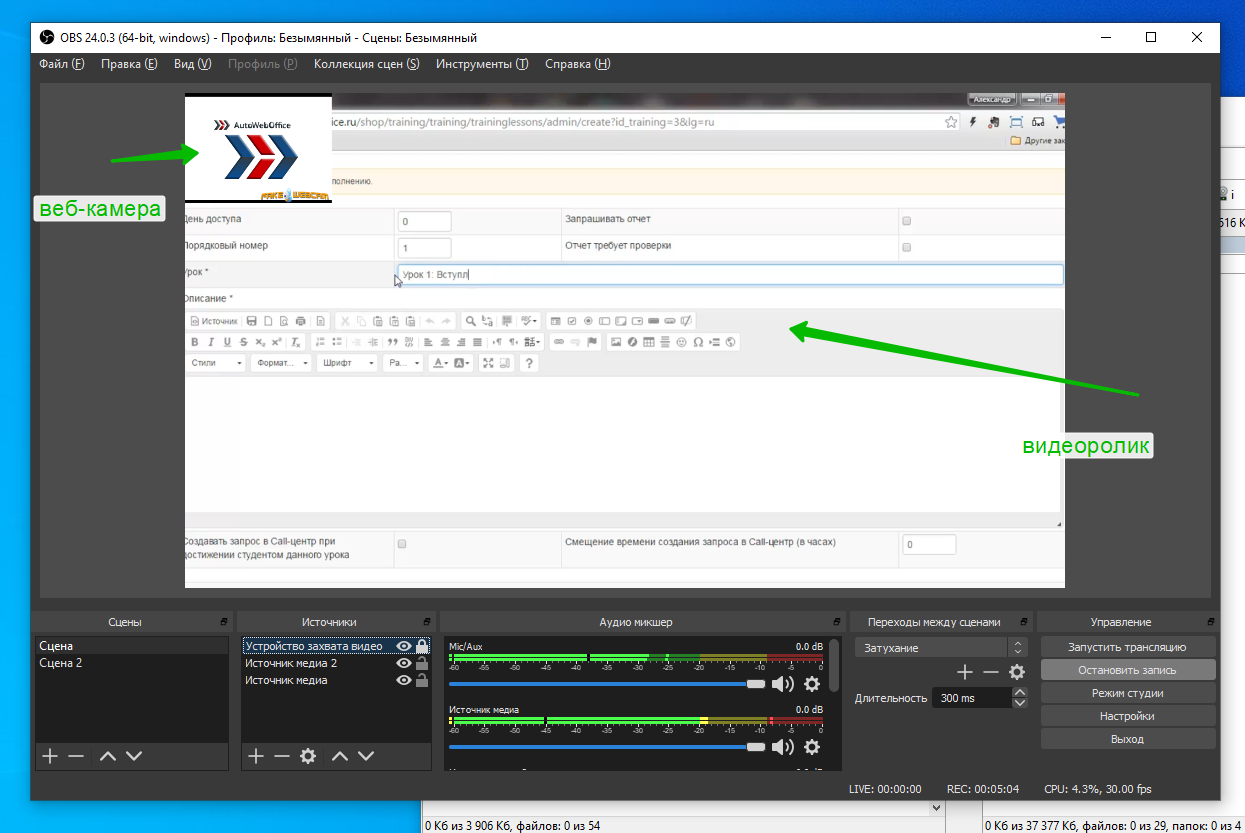Open Источник медиа audio settings gear
Screen dimensions: 1245x833
[x=812, y=747]
